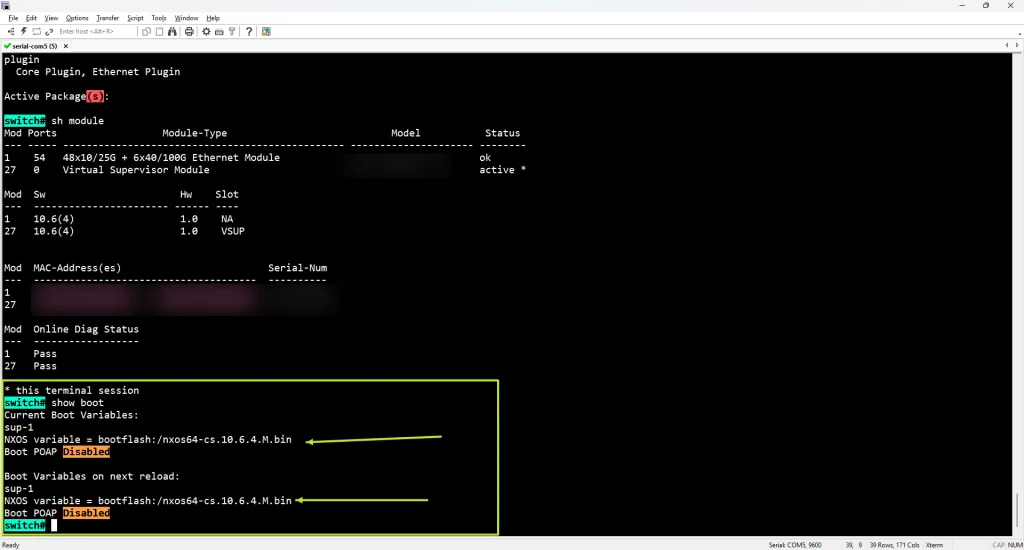1024x550 pixels.
Task: Click the 'Model' column header
Action: tap(406, 133)
